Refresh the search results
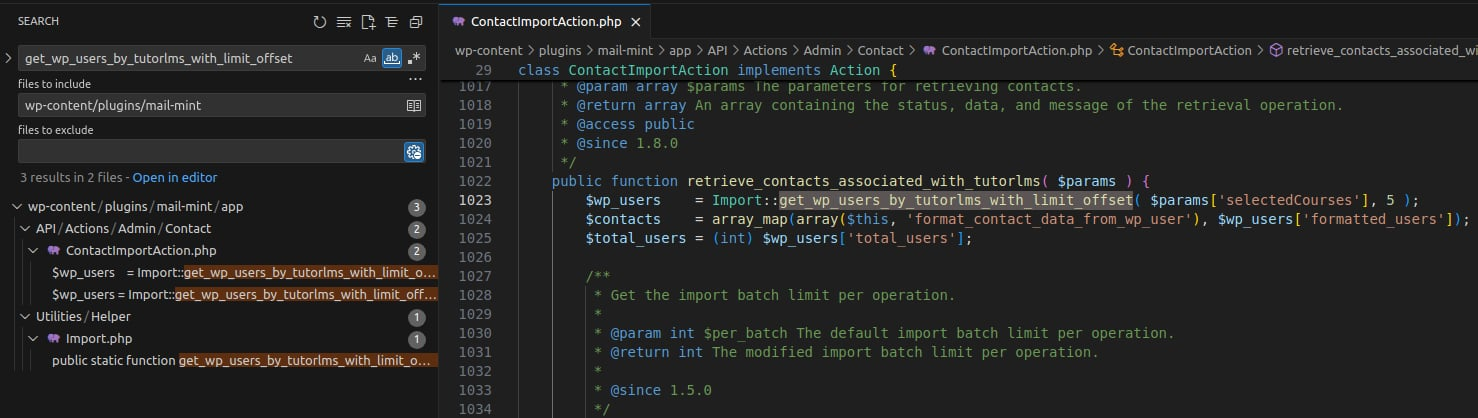This screenshot has height=418, width=1478. click(320, 21)
